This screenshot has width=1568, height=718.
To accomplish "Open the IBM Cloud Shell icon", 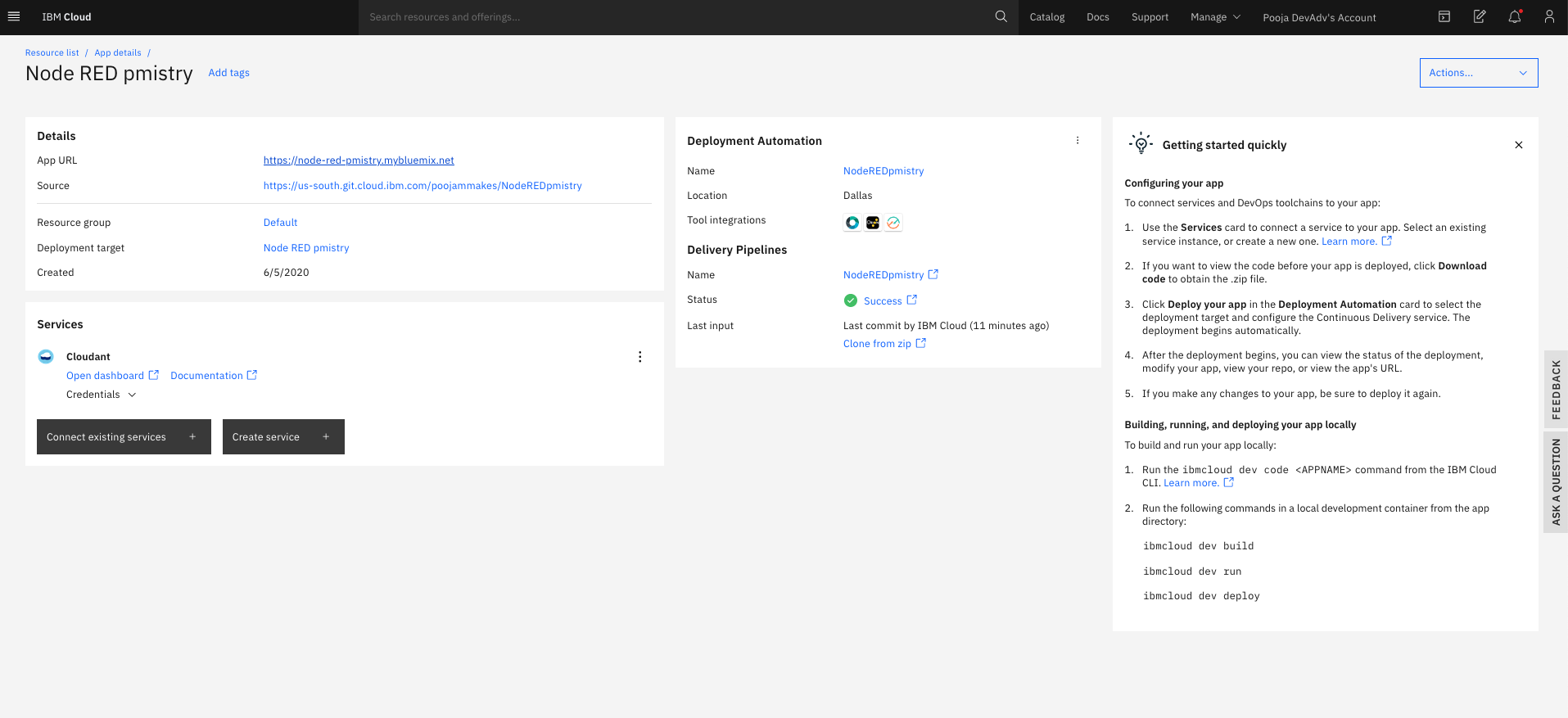I will [x=1444, y=16].
